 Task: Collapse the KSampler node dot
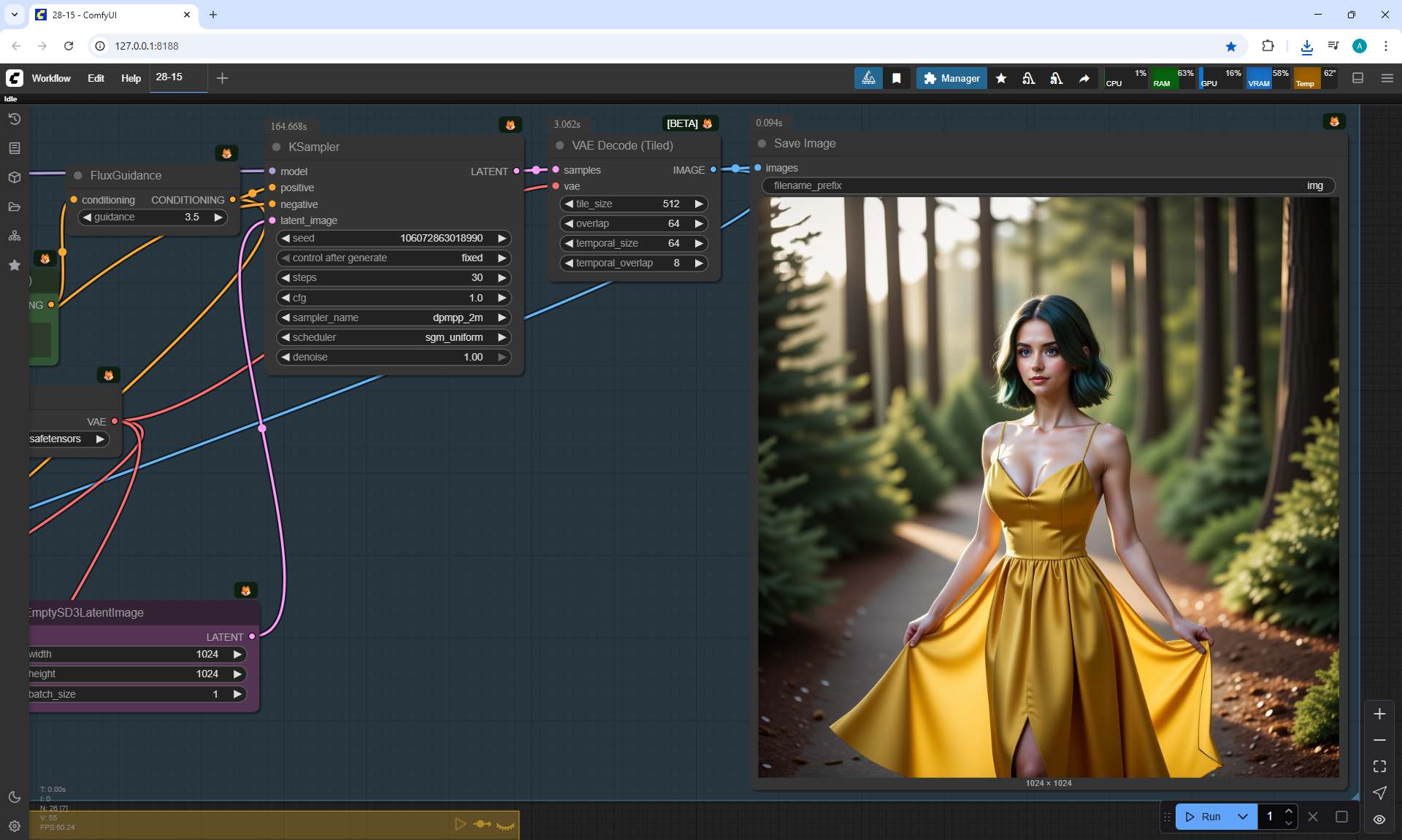pos(277,147)
